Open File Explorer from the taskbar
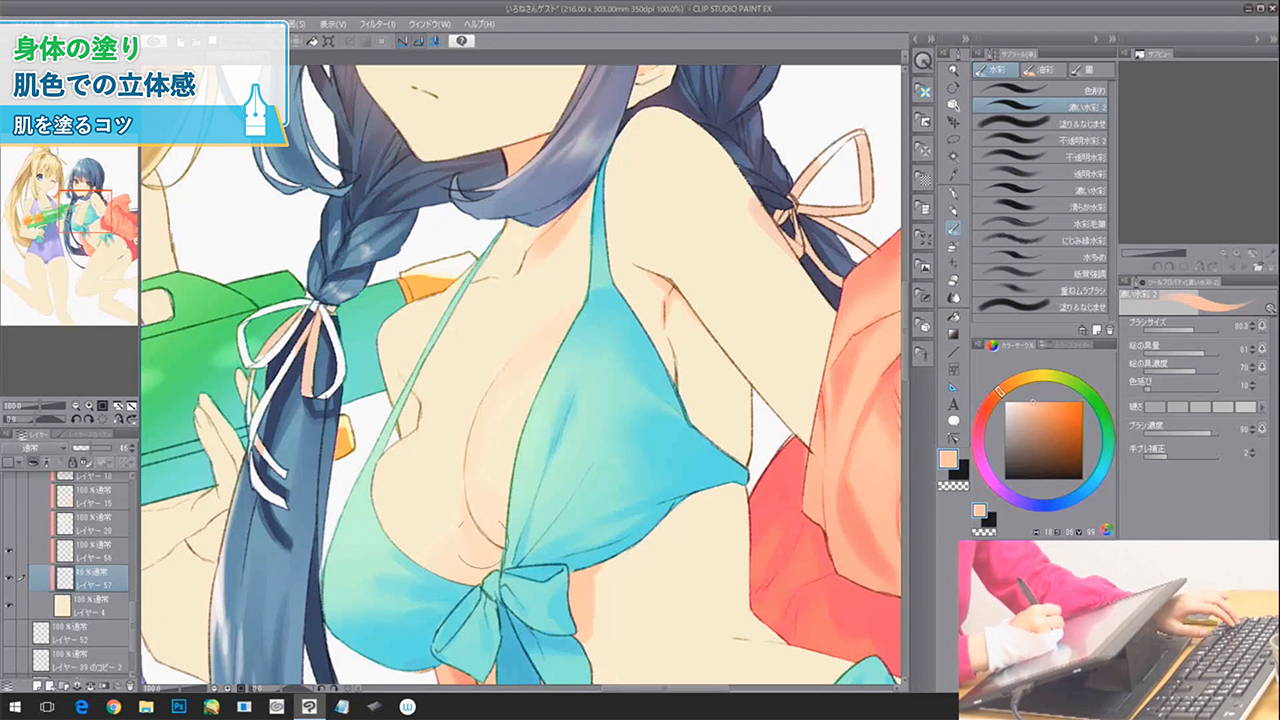Viewport: 1280px width, 720px height. (x=146, y=706)
